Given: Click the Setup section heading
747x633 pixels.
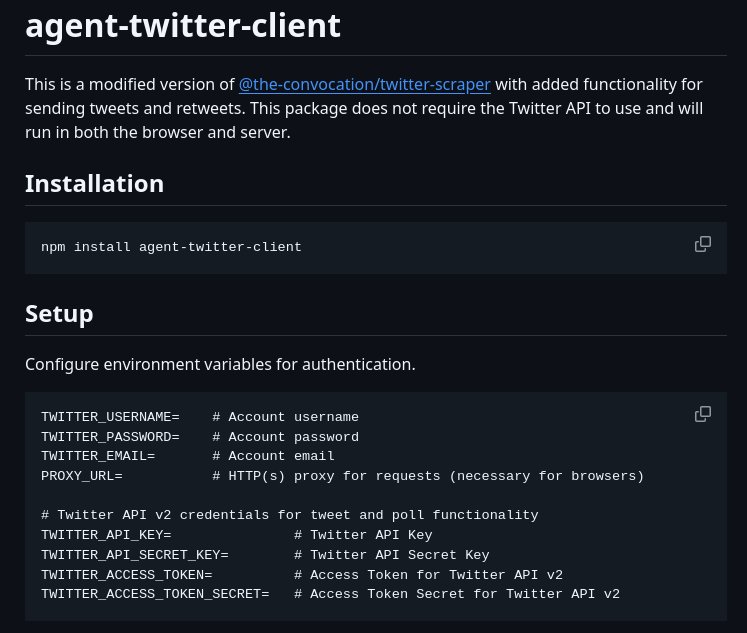Looking at the screenshot, I should [x=59, y=313].
